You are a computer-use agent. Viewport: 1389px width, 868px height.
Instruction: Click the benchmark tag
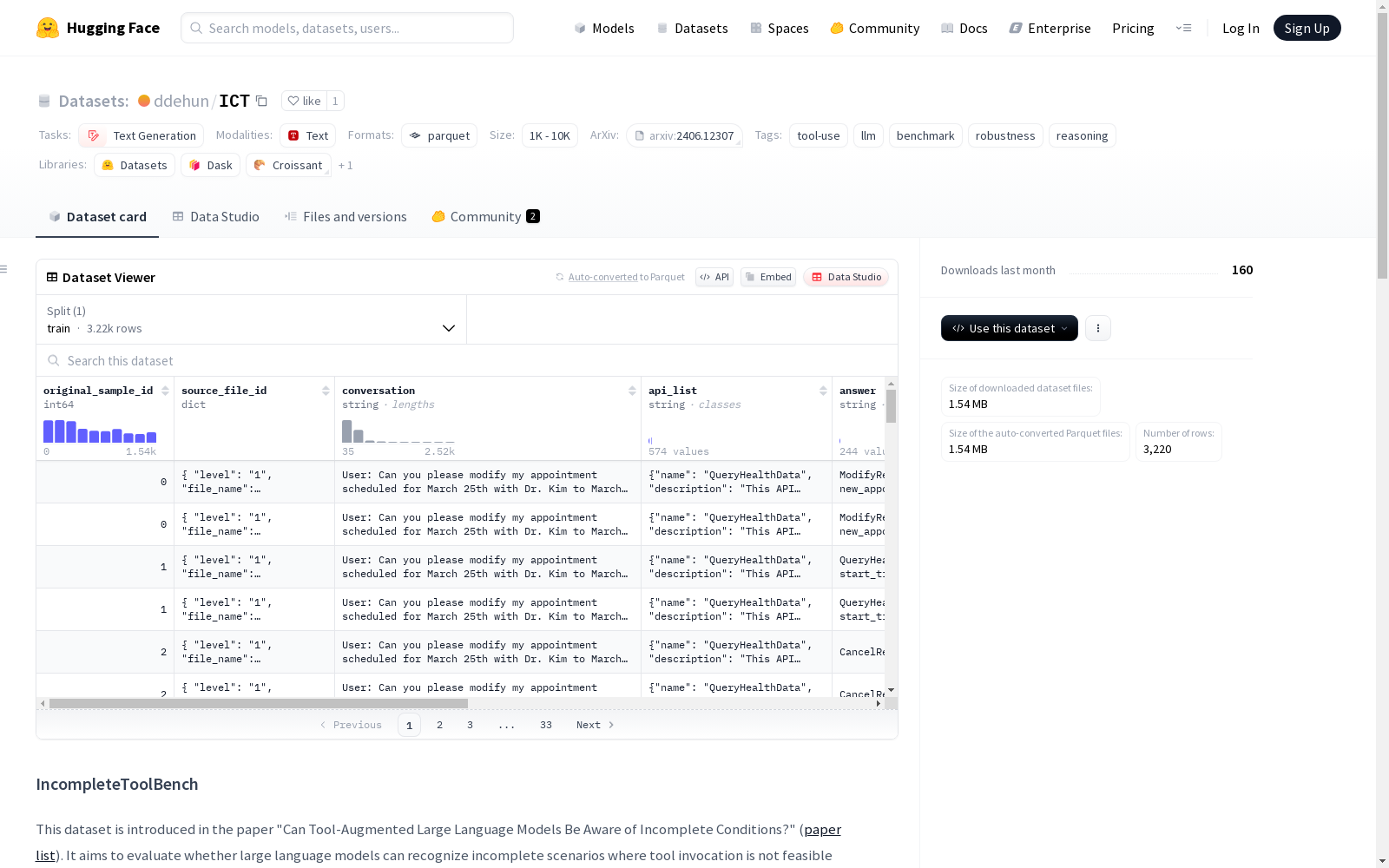coord(925,135)
